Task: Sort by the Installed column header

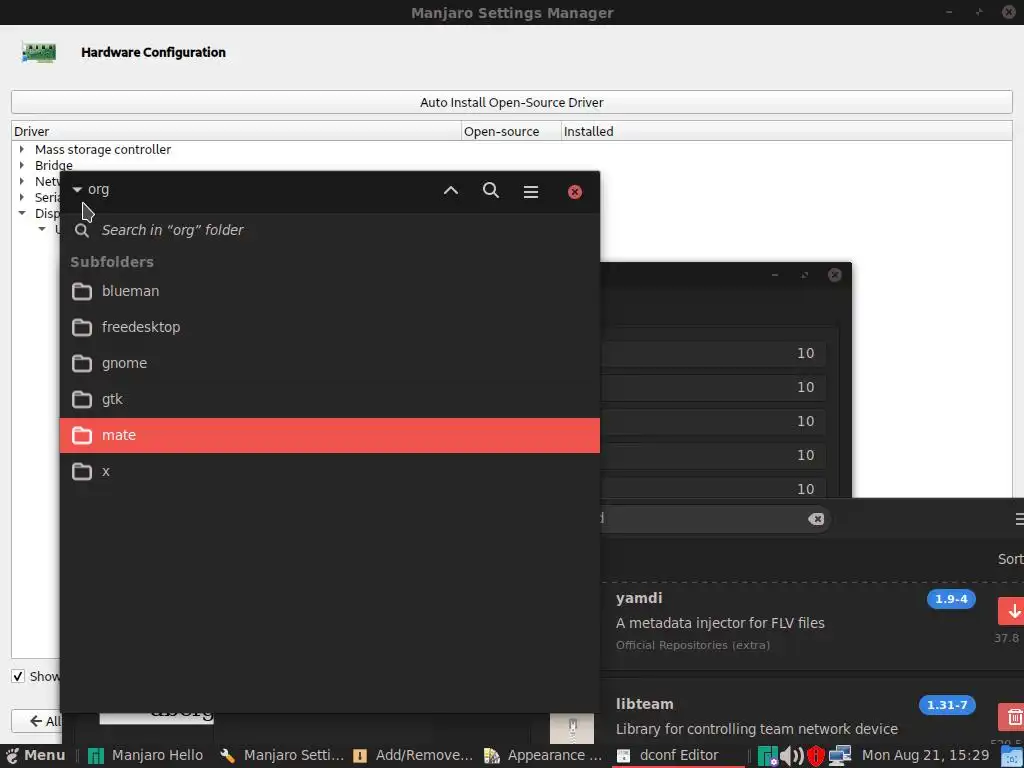Action: click(786, 131)
